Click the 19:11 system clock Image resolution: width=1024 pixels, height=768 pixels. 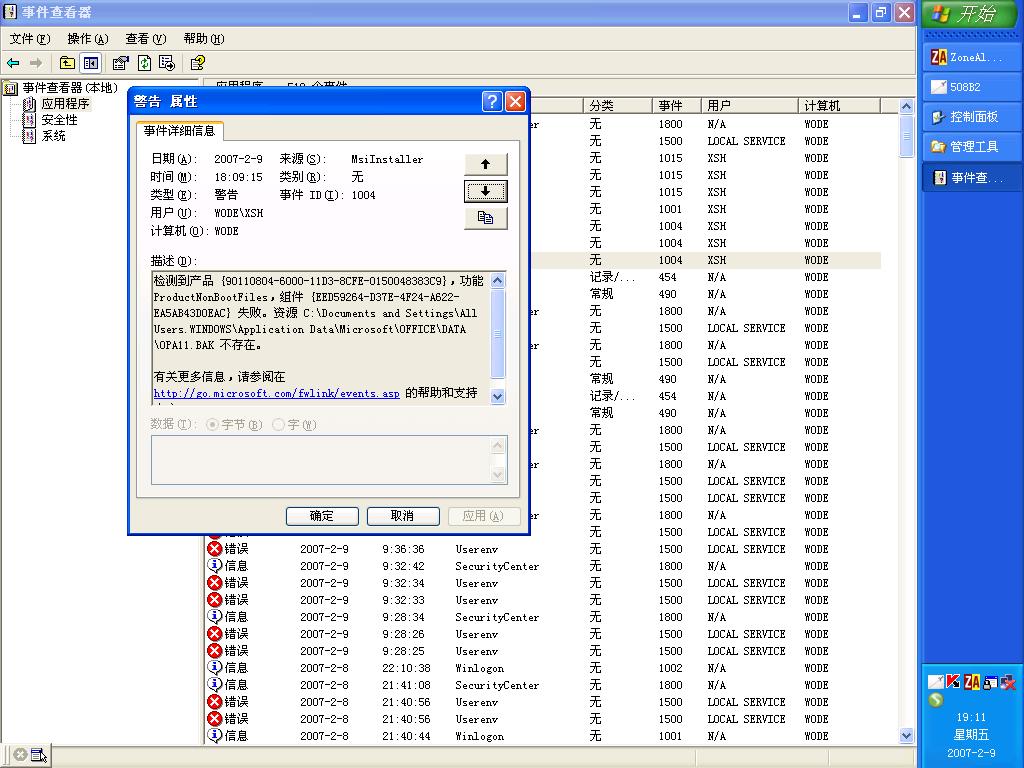971,717
